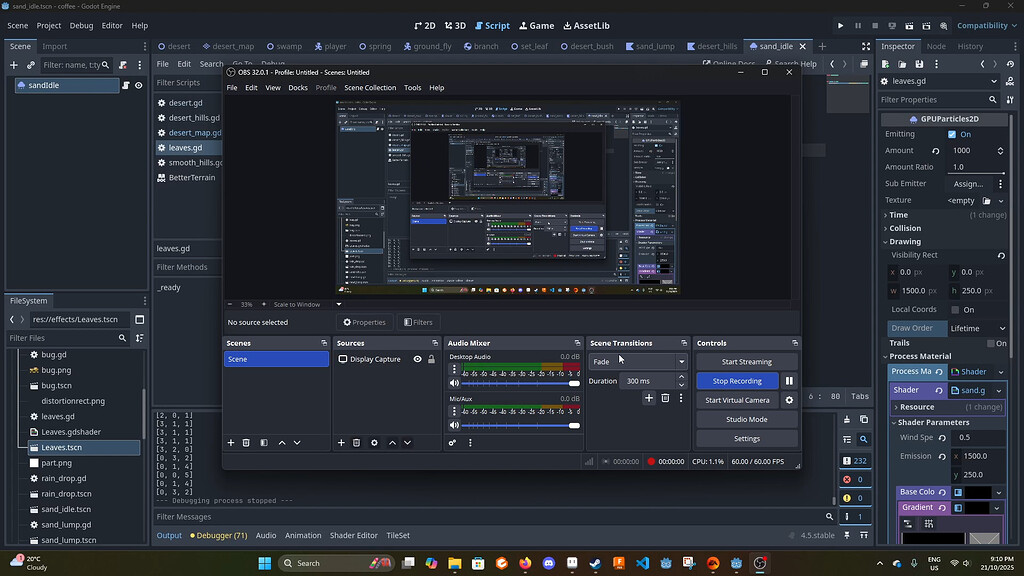Click Start Streaming in OBS

(x=746, y=362)
